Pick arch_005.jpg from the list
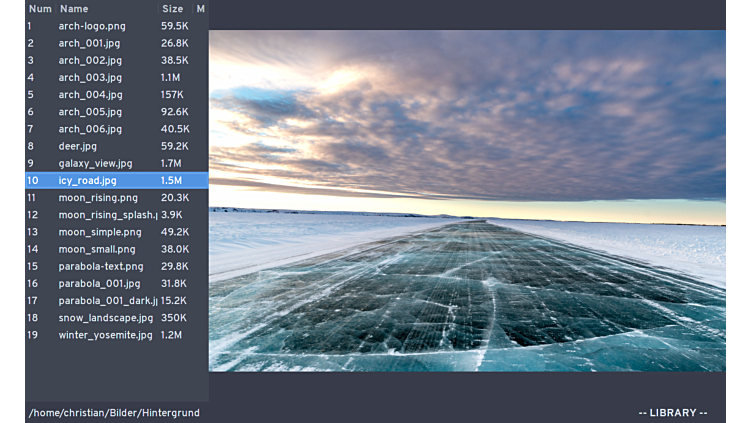Screen dimensions: 752x423 (89, 112)
